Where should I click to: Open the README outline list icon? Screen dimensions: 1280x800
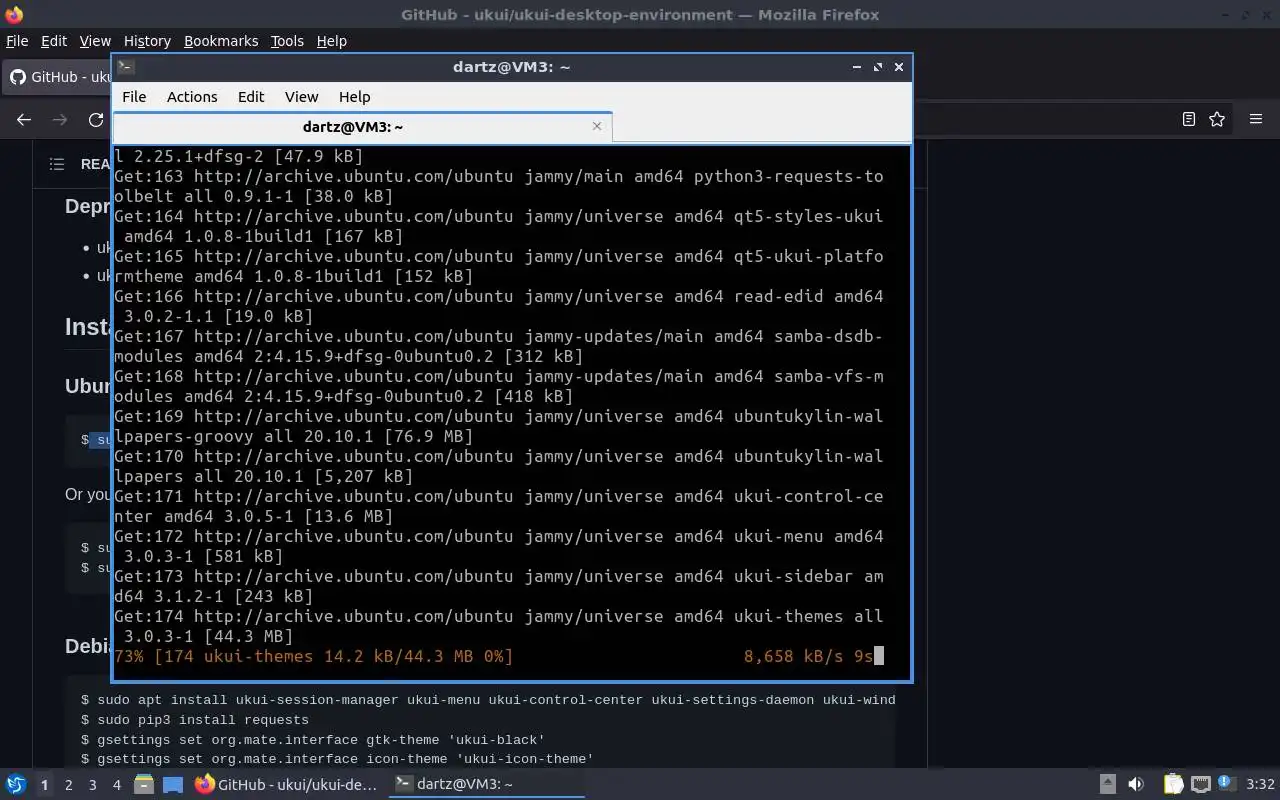pos(57,164)
